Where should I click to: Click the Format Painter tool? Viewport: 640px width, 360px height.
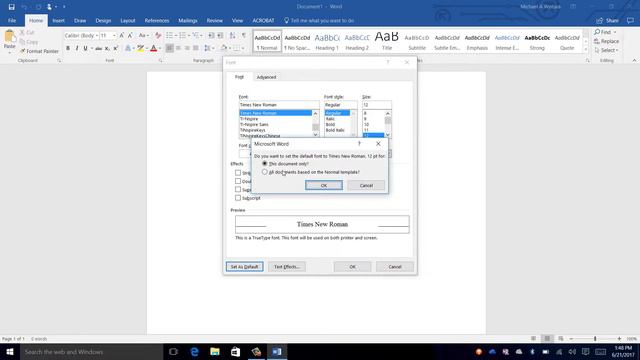[x=39, y=51]
